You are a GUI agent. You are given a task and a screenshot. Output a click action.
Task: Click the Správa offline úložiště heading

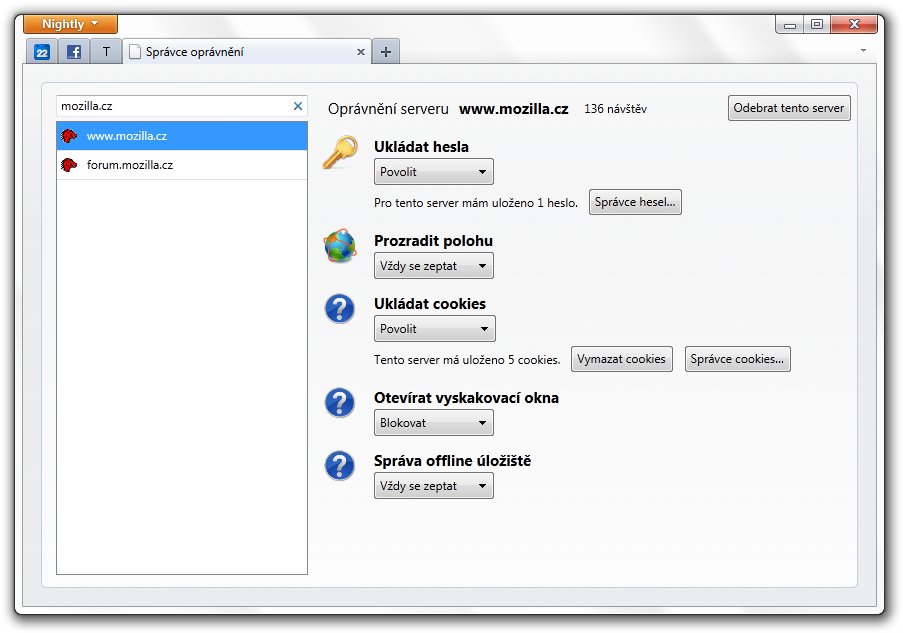[452, 461]
